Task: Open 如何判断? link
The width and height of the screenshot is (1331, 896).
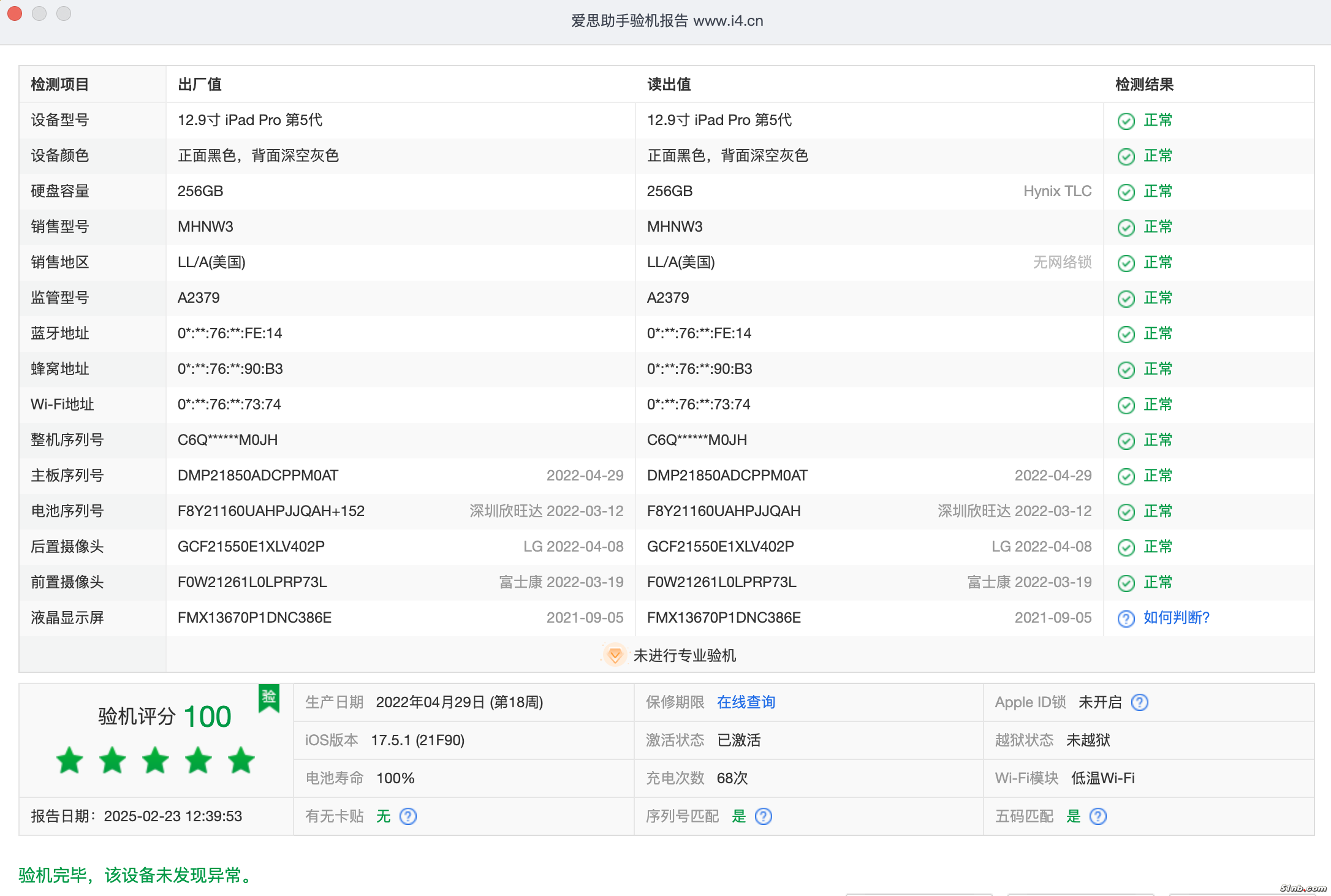Action: 1176,618
